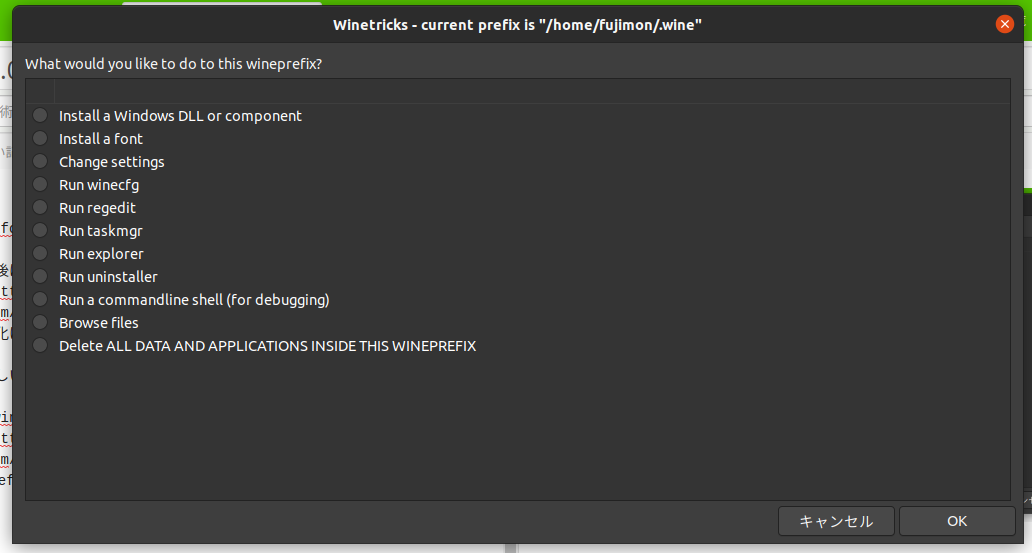Select the 'Delete ALL DATA AND APPLICATIONS' radio option
The width and height of the screenshot is (1032, 553).
[x=40, y=346]
